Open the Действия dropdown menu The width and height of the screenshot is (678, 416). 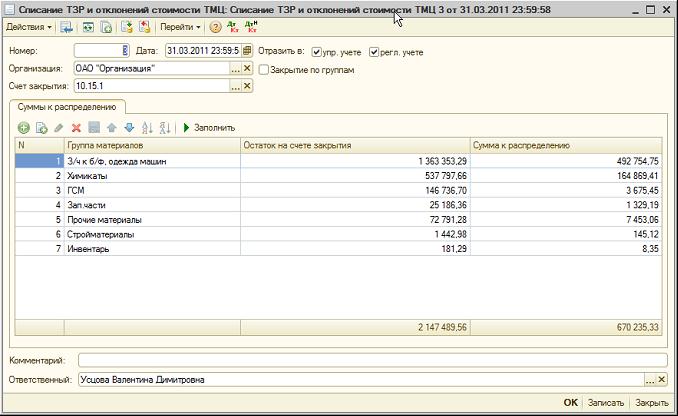coord(29,27)
